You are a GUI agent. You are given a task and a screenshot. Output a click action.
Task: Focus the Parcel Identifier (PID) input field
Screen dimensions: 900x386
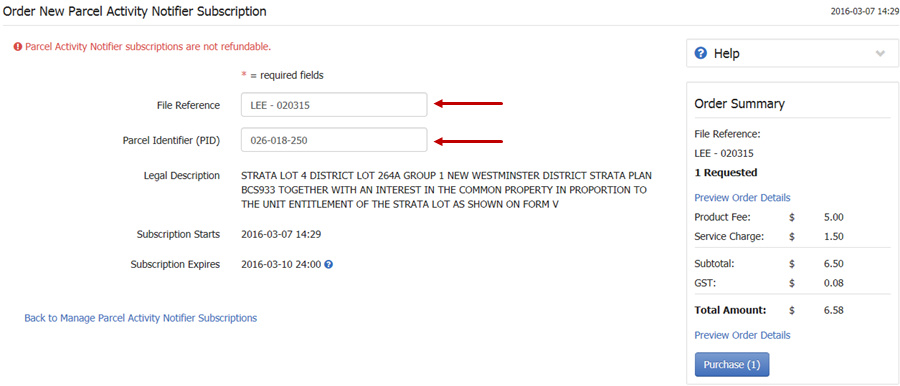(x=334, y=140)
